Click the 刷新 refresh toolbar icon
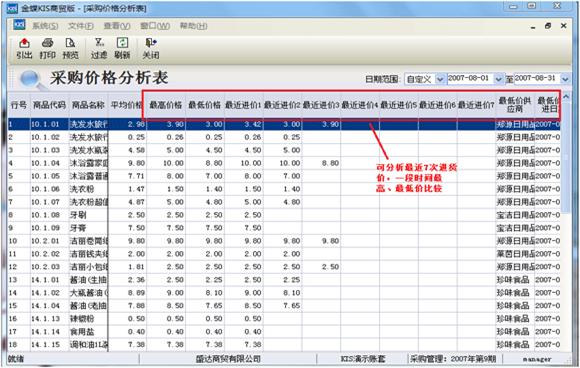 pos(122,48)
